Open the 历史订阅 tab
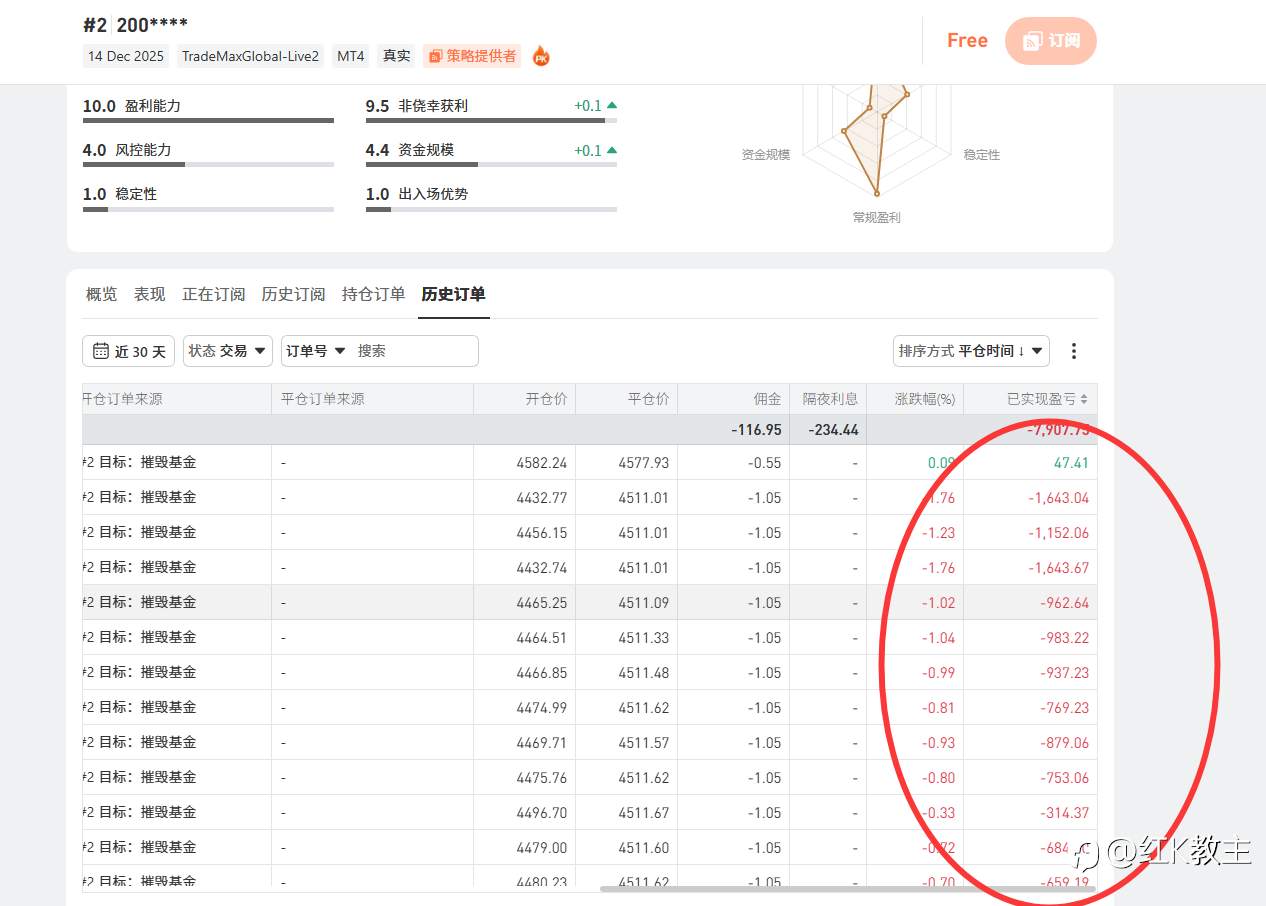1266x906 pixels. point(293,294)
